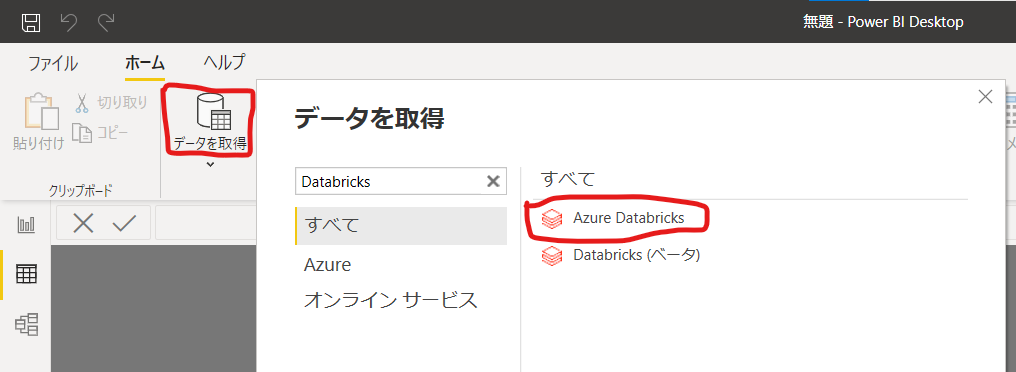1016x372 pixels.
Task: Click the formula bar input area
Action: coord(206,224)
